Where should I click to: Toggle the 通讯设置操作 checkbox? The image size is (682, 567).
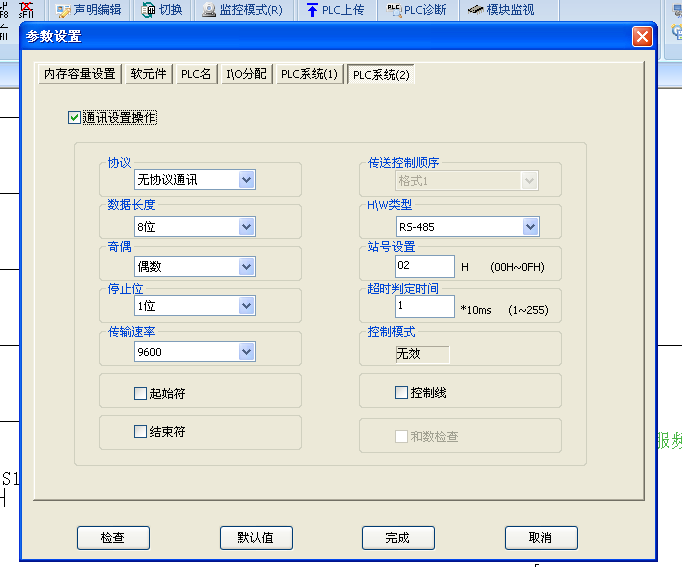[74, 118]
